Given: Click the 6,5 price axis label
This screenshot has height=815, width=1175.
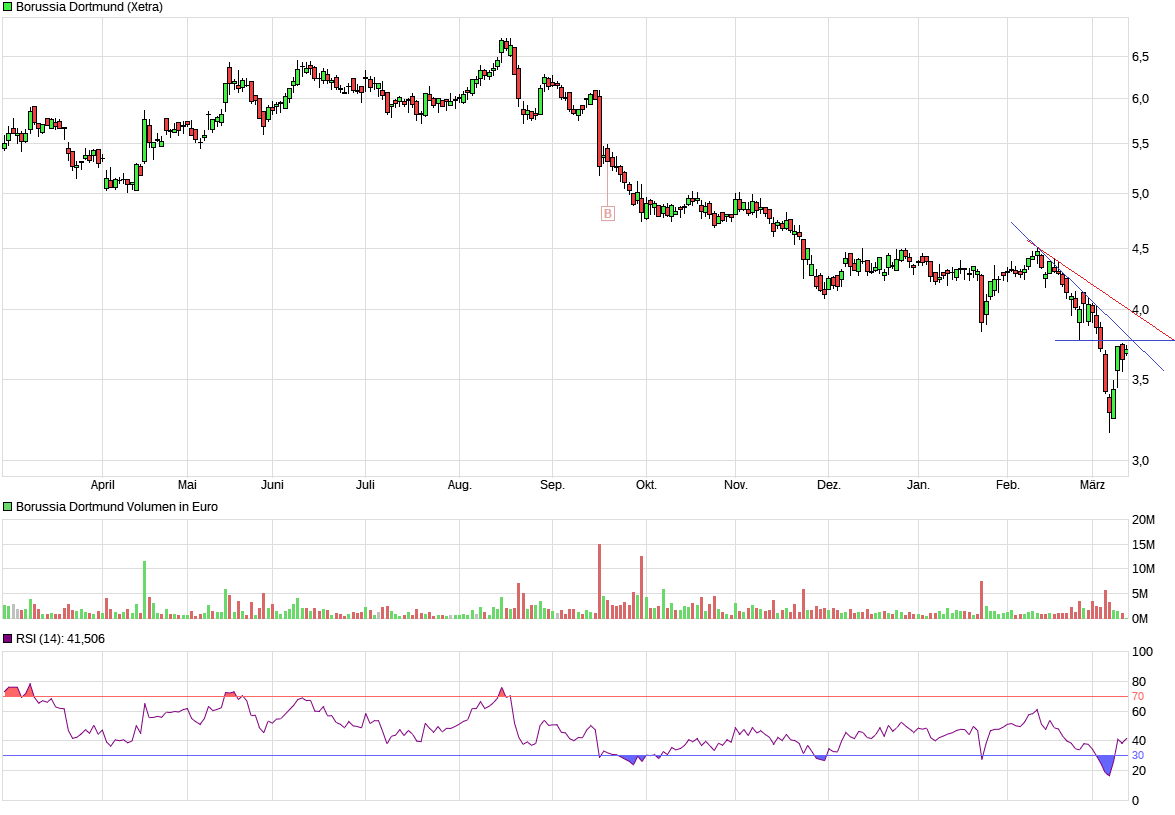Looking at the screenshot, I should tap(1140, 57).
